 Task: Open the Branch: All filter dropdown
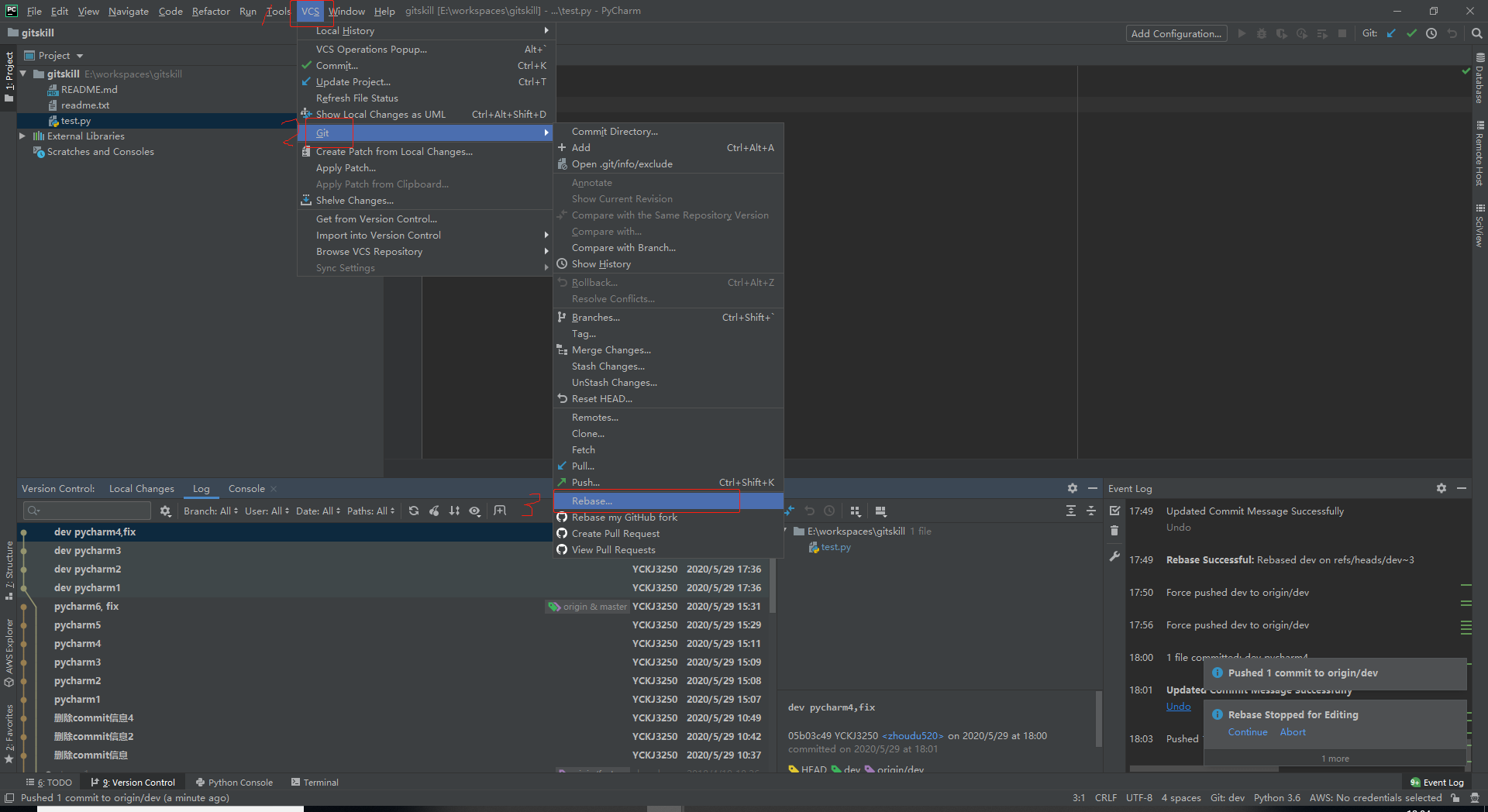point(208,511)
